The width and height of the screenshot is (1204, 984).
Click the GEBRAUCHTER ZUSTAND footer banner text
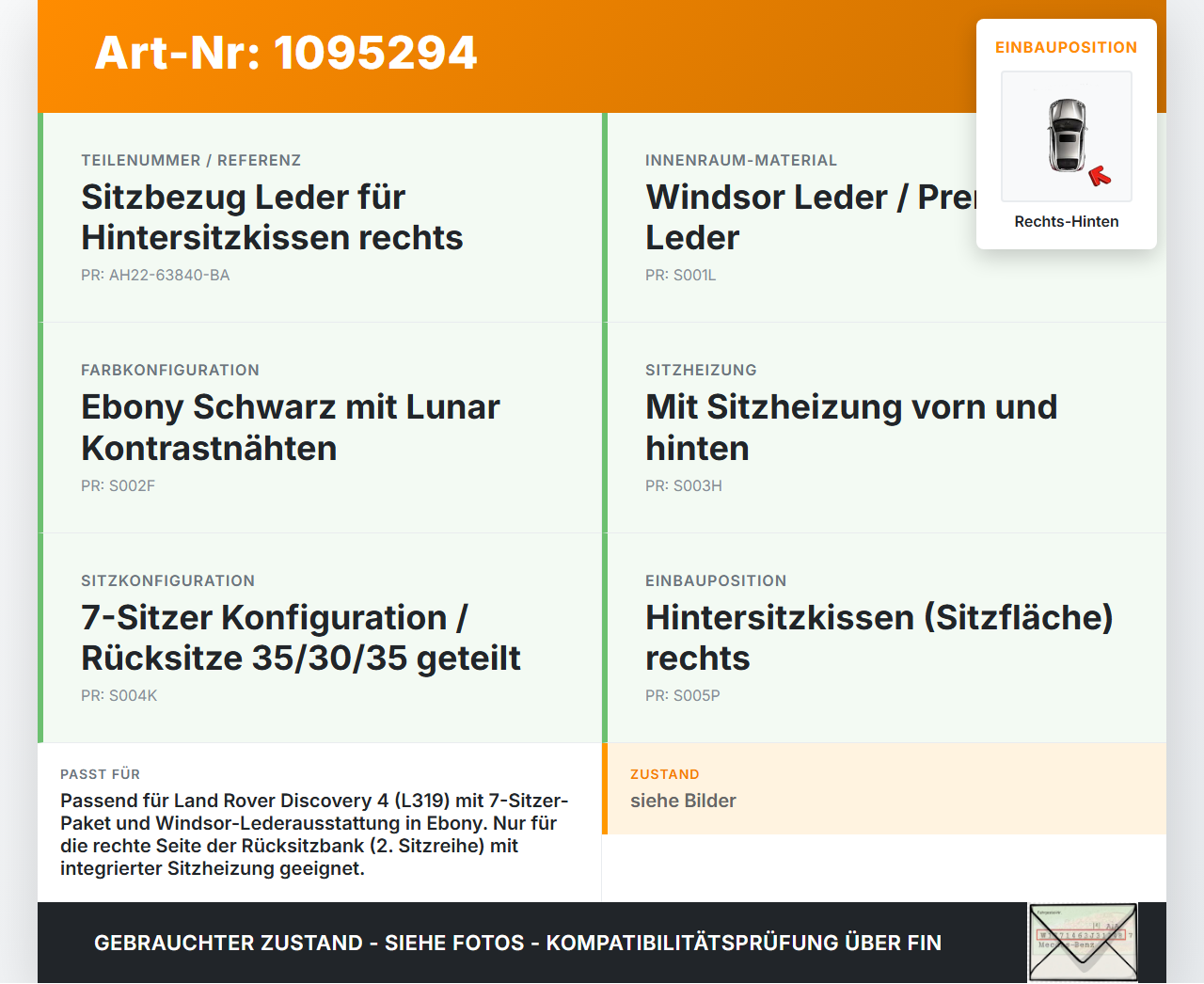tap(517, 943)
